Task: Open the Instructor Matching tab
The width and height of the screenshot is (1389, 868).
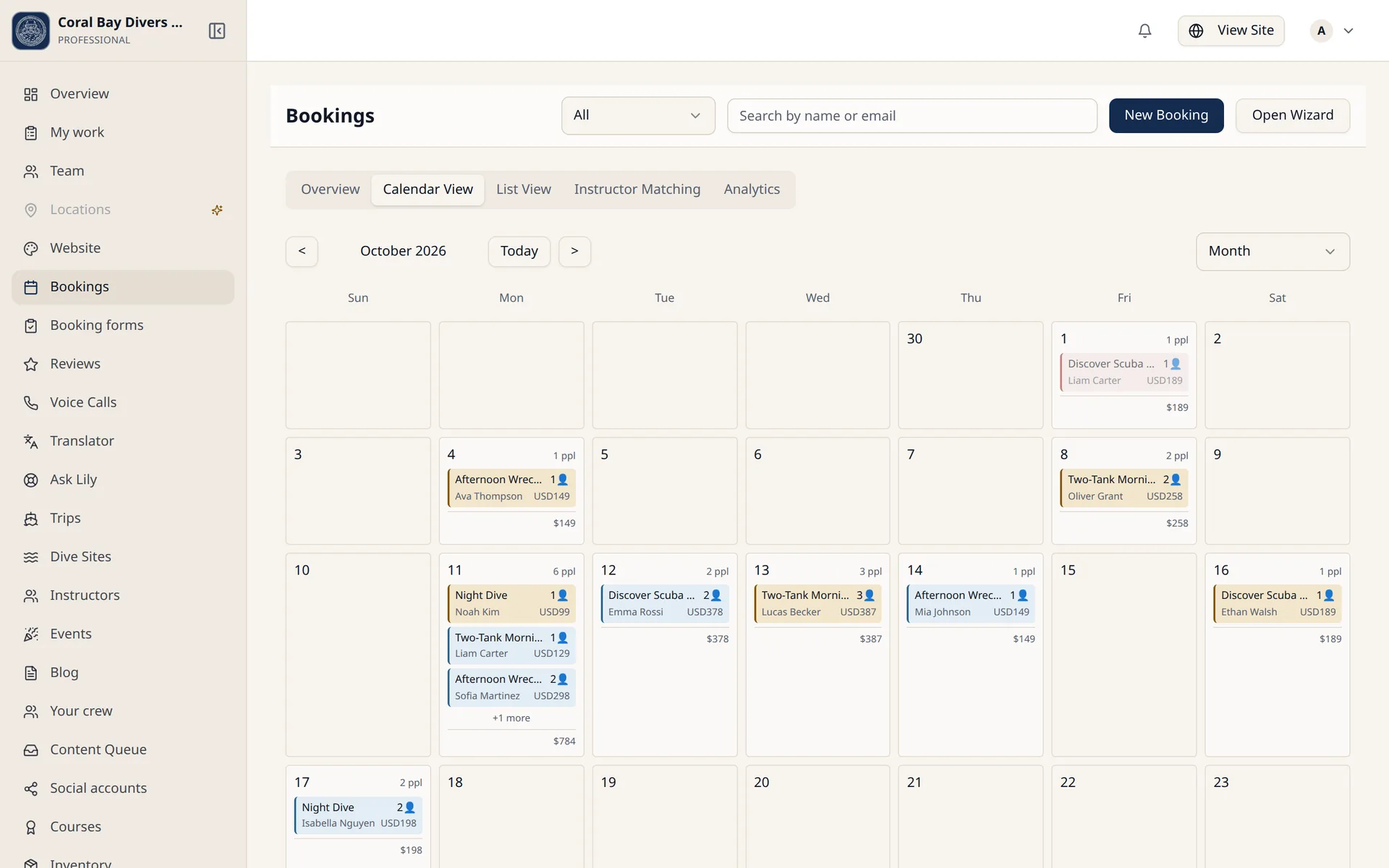Action: click(637, 190)
